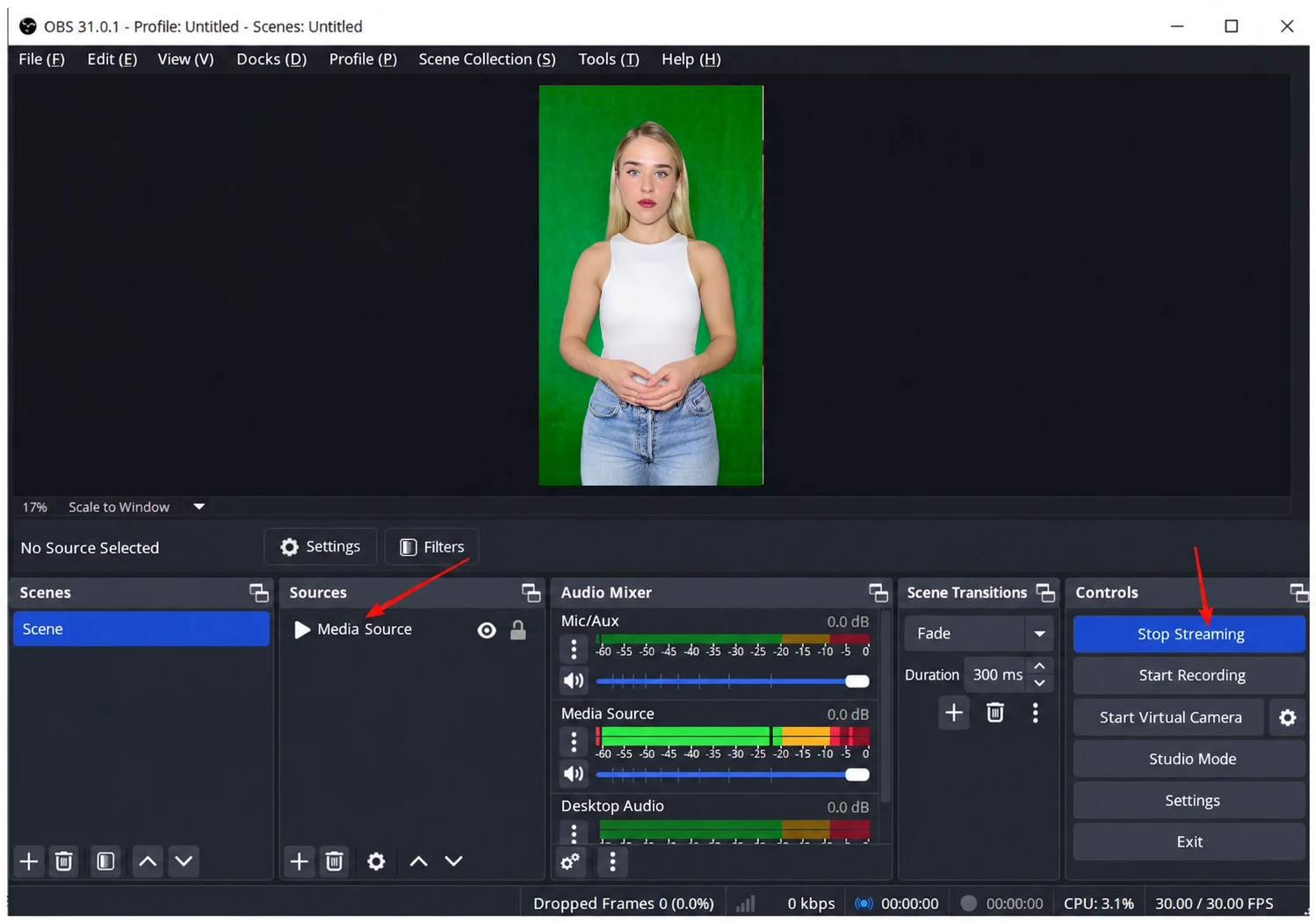The width and height of the screenshot is (1316, 922).
Task: Add a new source with plus icon
Action: 300,861
